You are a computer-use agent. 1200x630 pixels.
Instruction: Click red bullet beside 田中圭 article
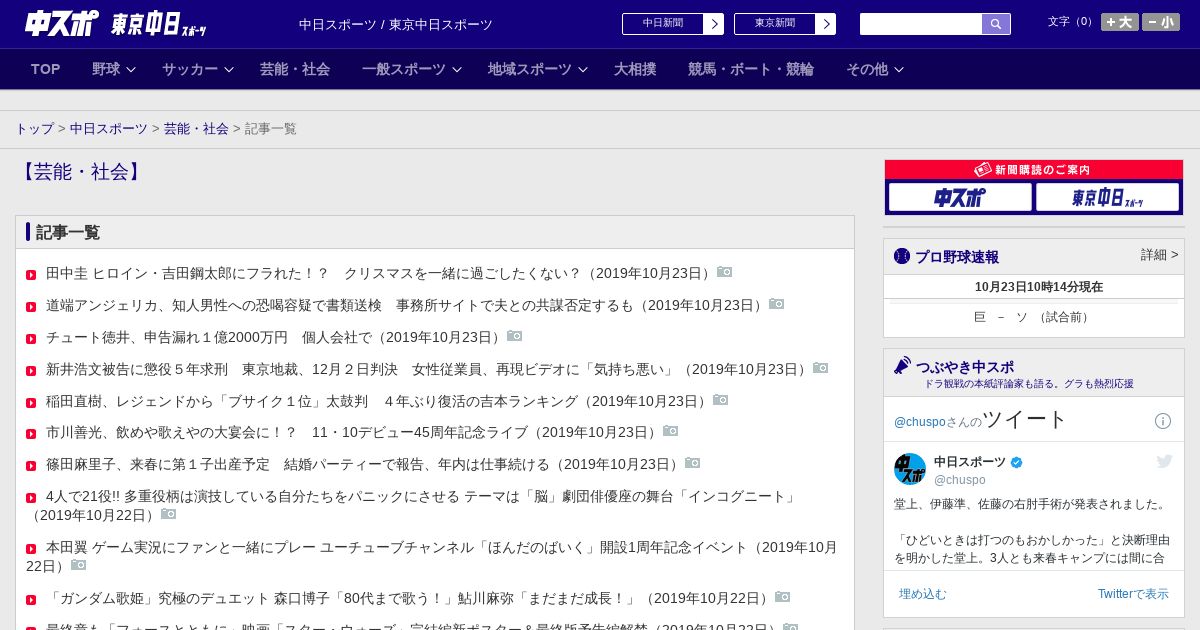tap(32, 275)
